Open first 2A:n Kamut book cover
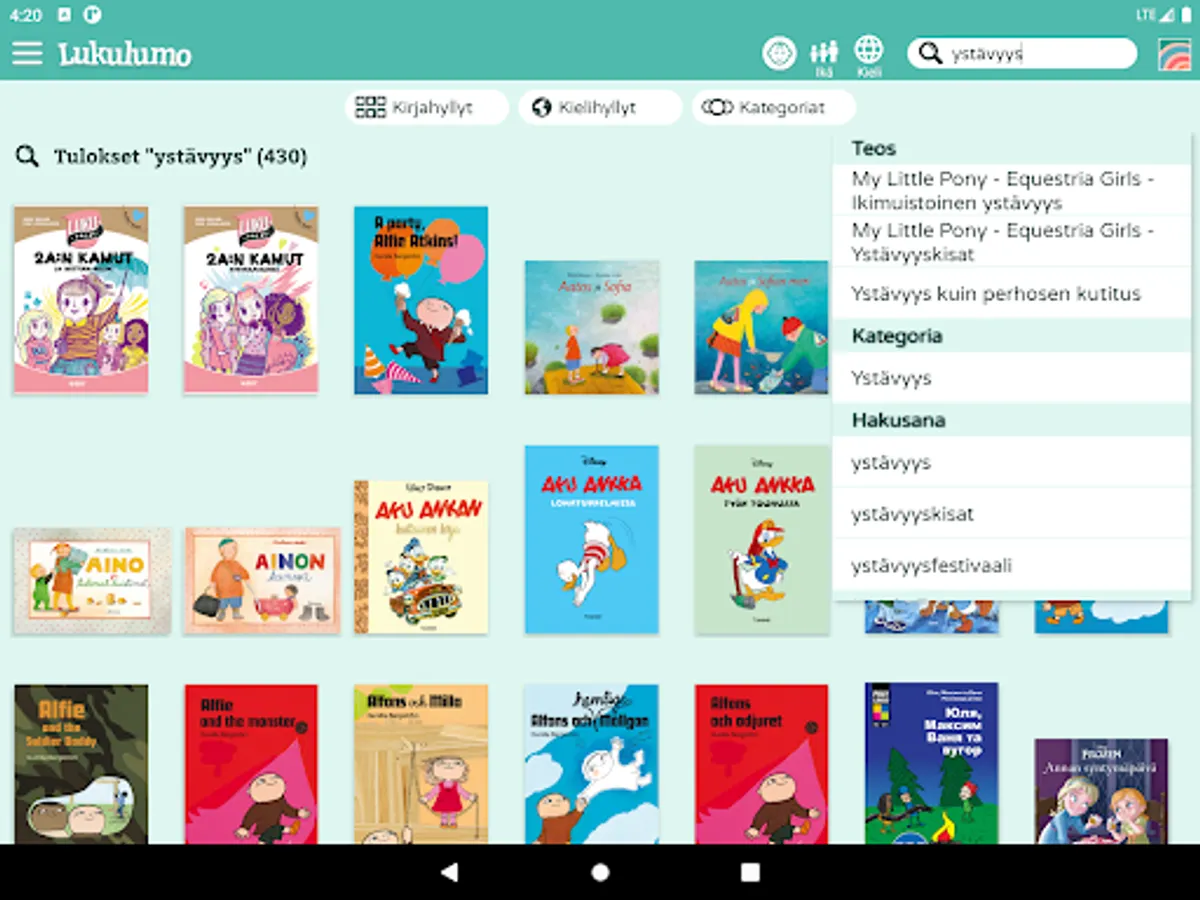Image resolution: width=1200 pixels, height=900 pixels. [81, 300]
